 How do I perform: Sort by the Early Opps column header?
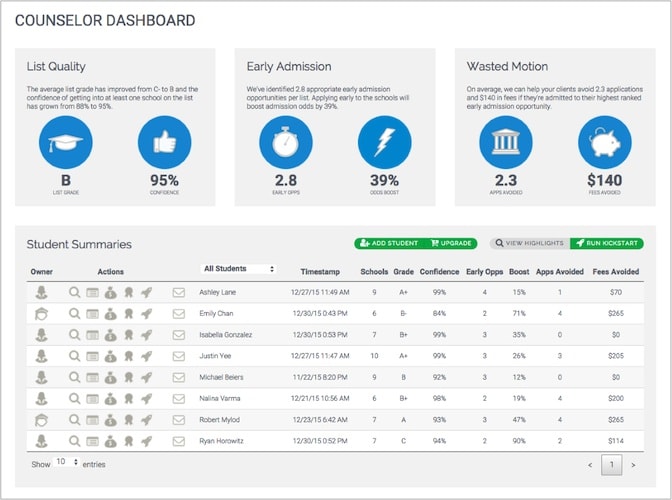(484, 272)
